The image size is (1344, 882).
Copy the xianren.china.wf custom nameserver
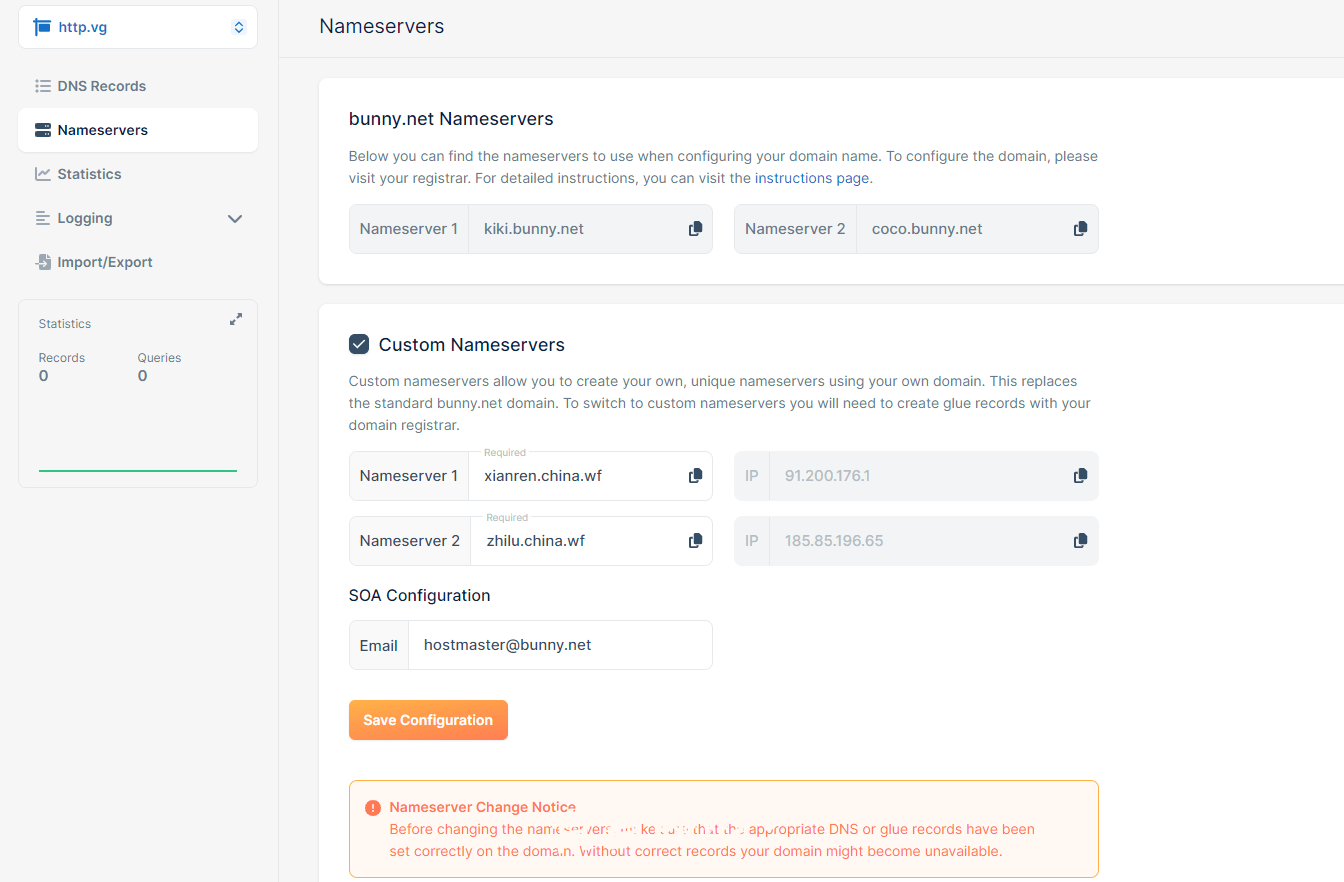coord(695,476)
